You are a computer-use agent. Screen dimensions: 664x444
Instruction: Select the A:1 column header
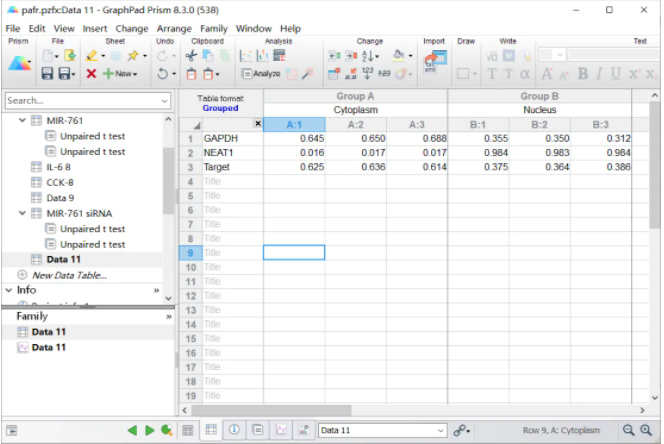click(294, 125)
